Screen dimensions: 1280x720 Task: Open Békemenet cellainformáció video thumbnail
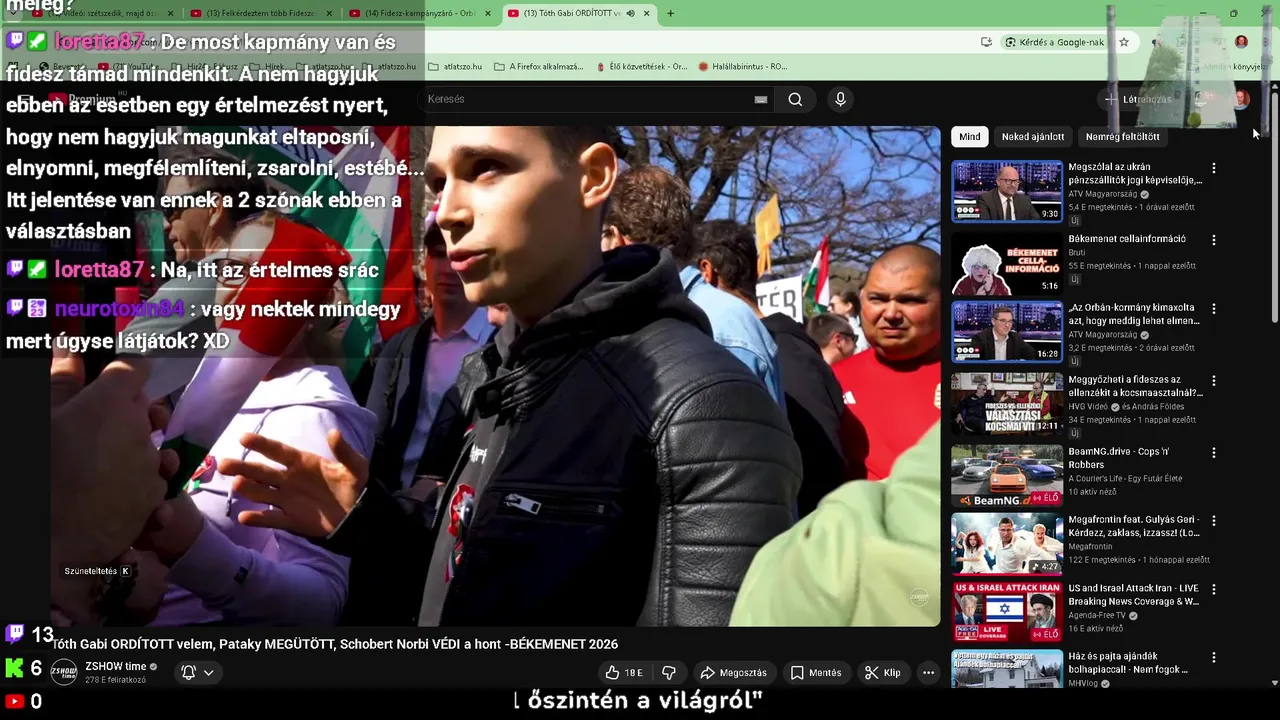tap(1007, 262)
